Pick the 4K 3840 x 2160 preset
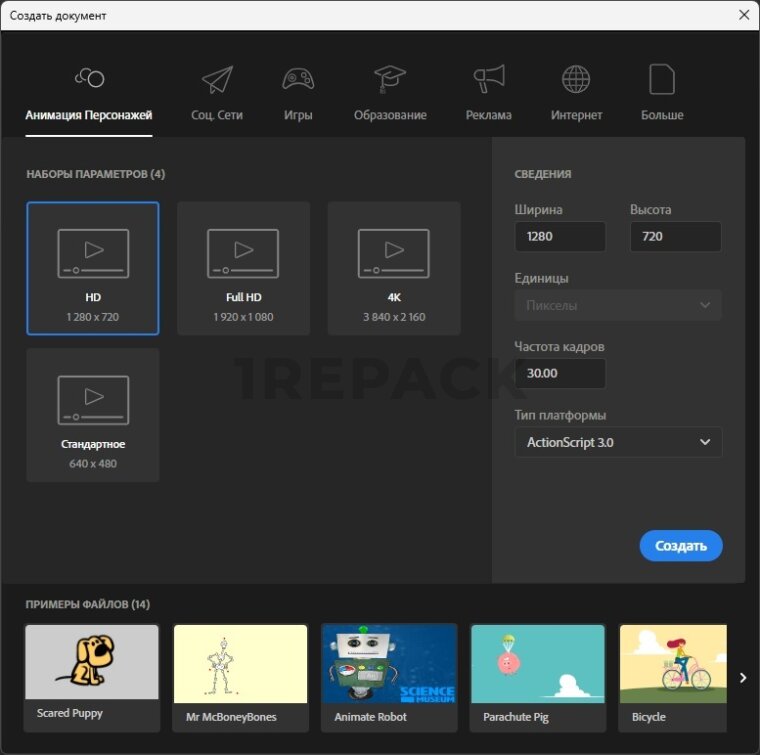Image resolution: width=760 pixels, height=755 pixels. pyautogui.click(x=393, y=268)
